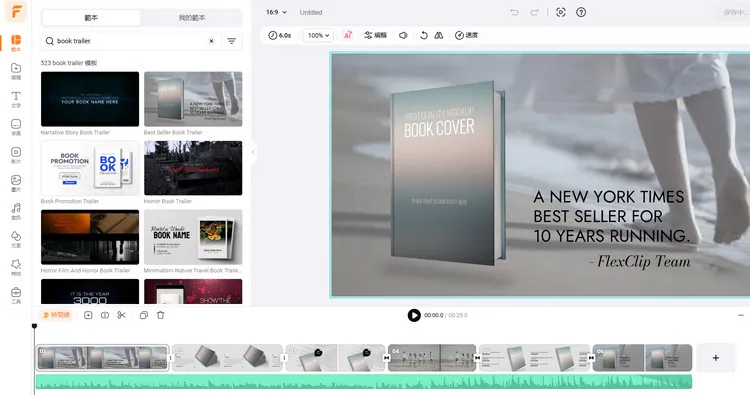Open the 16:9 aspect ratio dropdown

(x=276, y=12)
